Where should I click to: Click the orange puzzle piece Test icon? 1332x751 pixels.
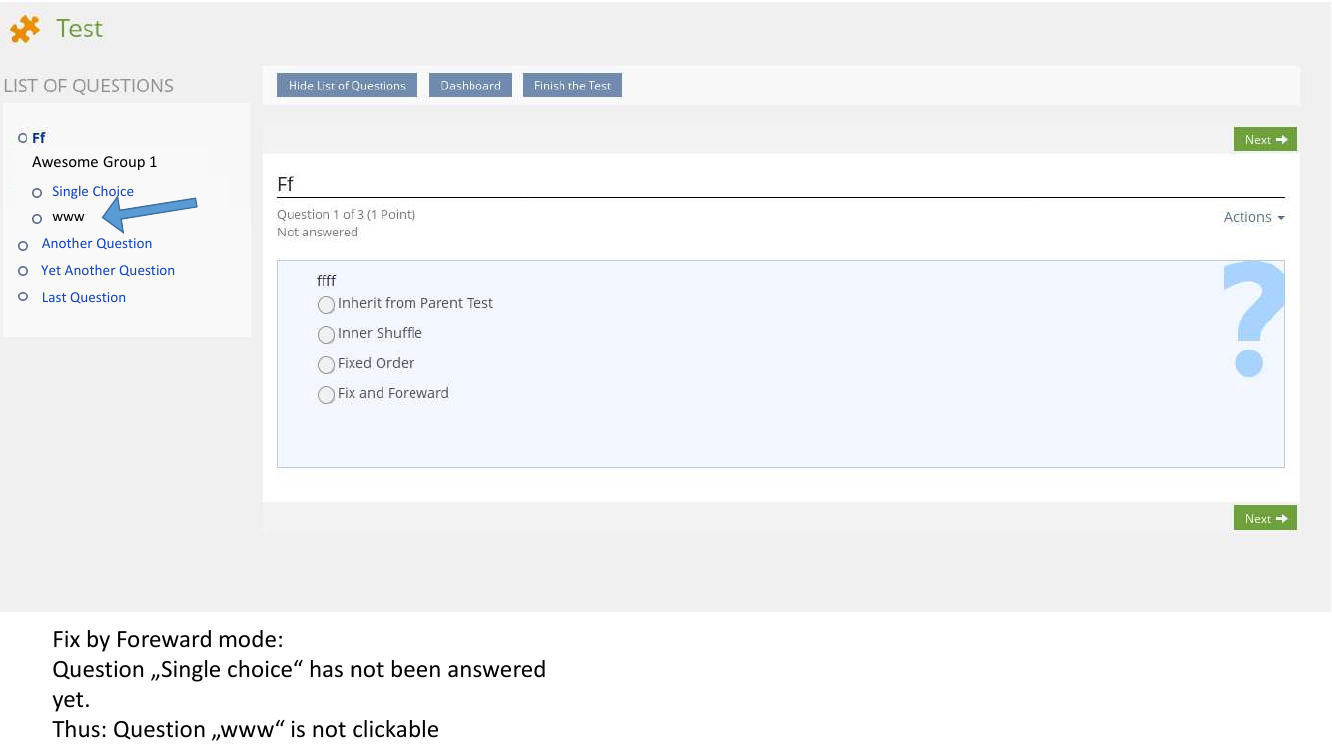pos(25,30)
